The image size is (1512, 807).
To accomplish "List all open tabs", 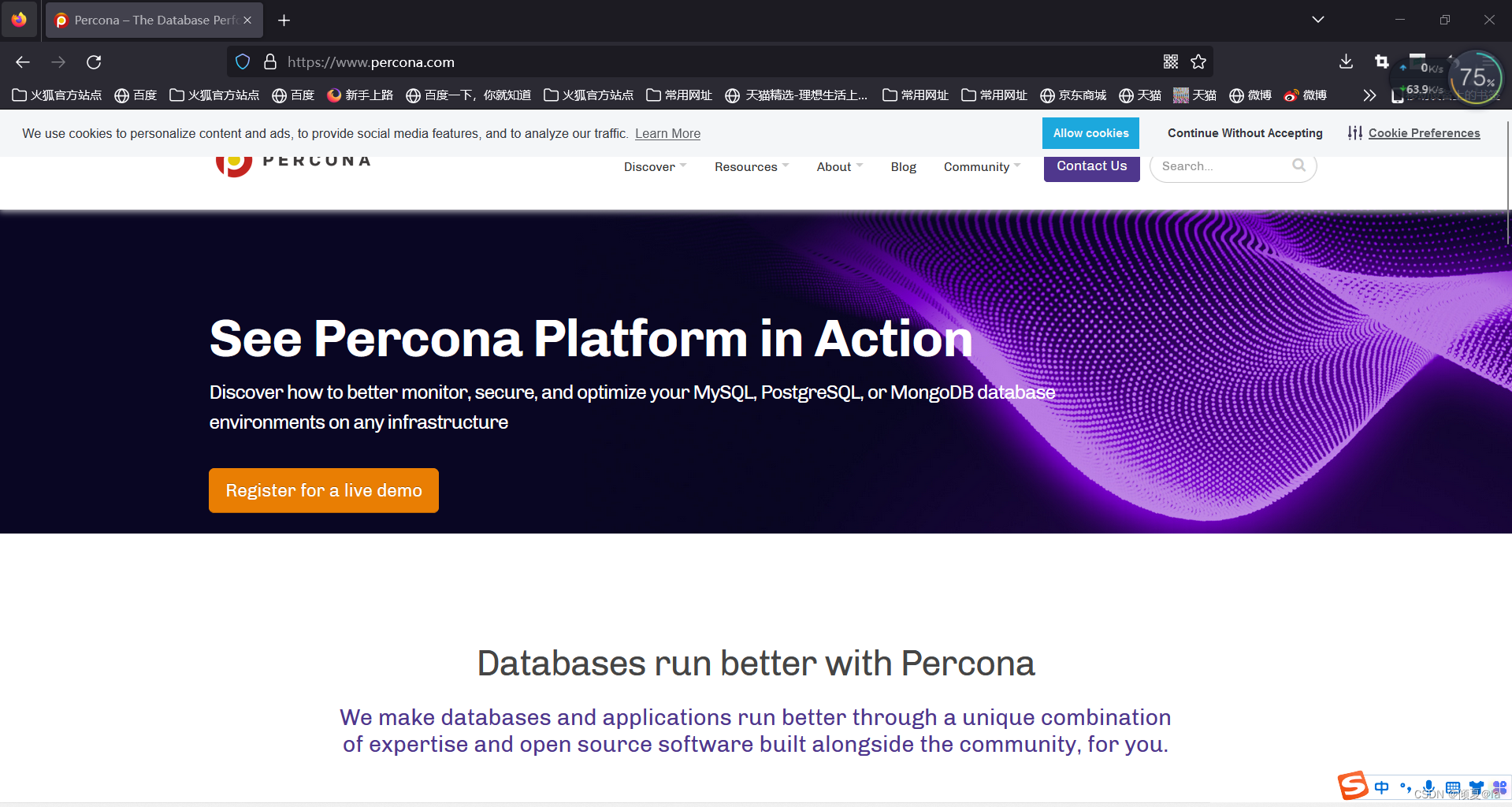I will point(1318,20).
